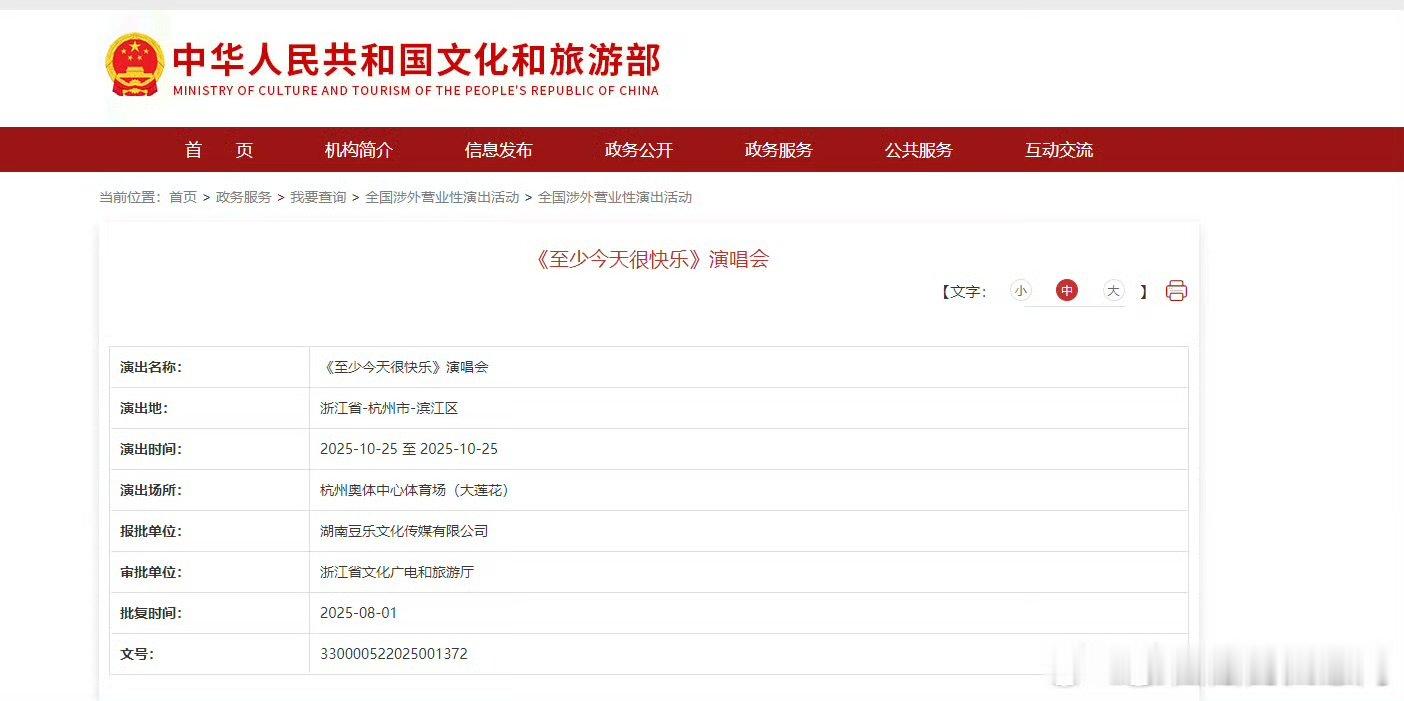This screenshot has width=1404, height=701.
Task: Select the approver 浙江省文化广电和旅游厅
Action: 397,572
